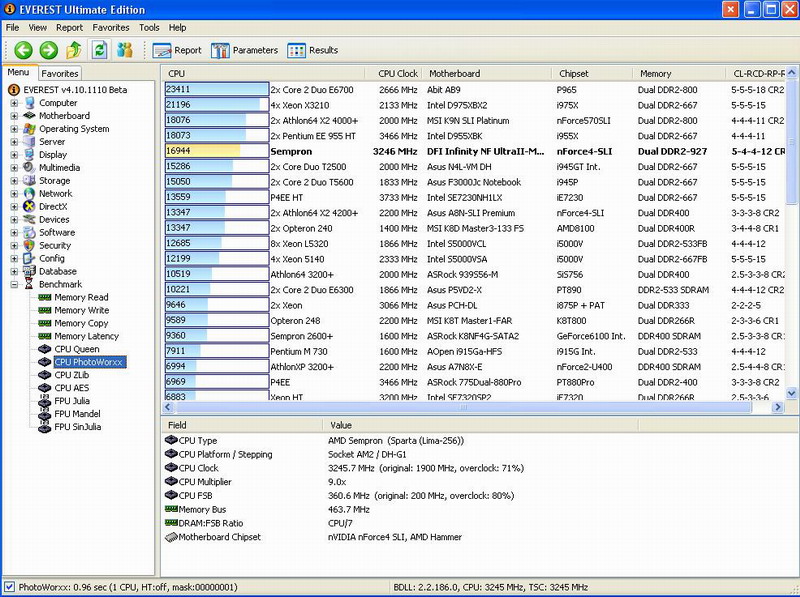
Task: Click the results list scroll down arrow
Action: 791,393
